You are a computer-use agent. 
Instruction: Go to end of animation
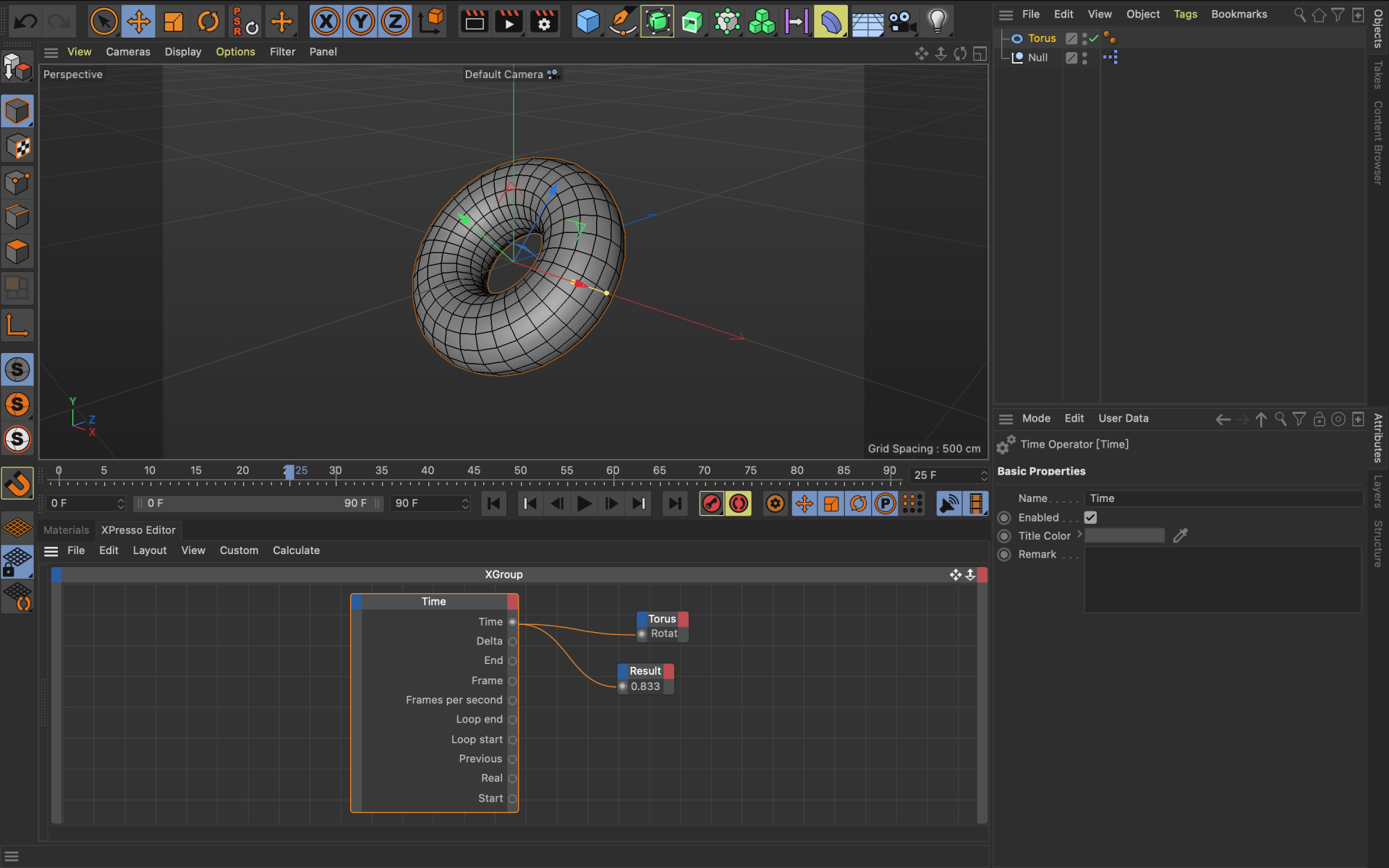coord(674,503)
